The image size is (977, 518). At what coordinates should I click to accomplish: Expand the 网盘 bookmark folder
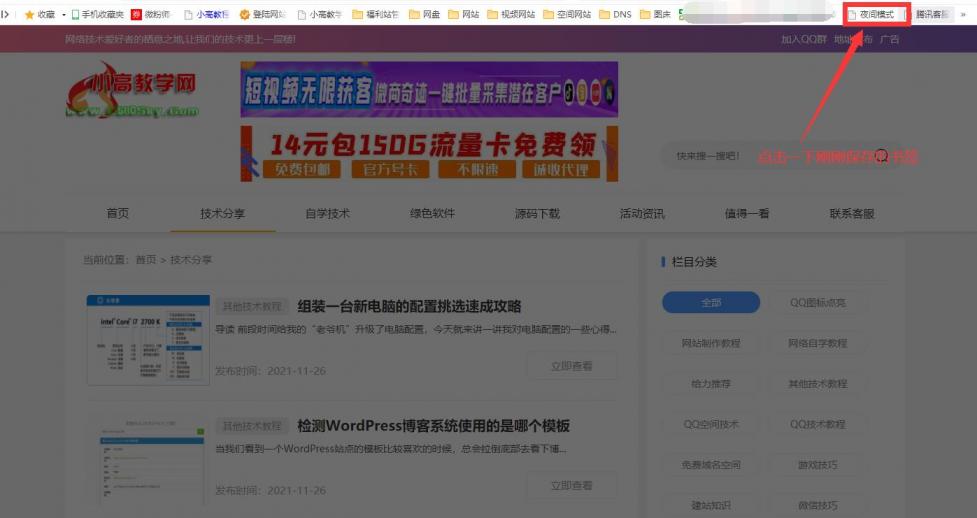[x=424, y=14]
